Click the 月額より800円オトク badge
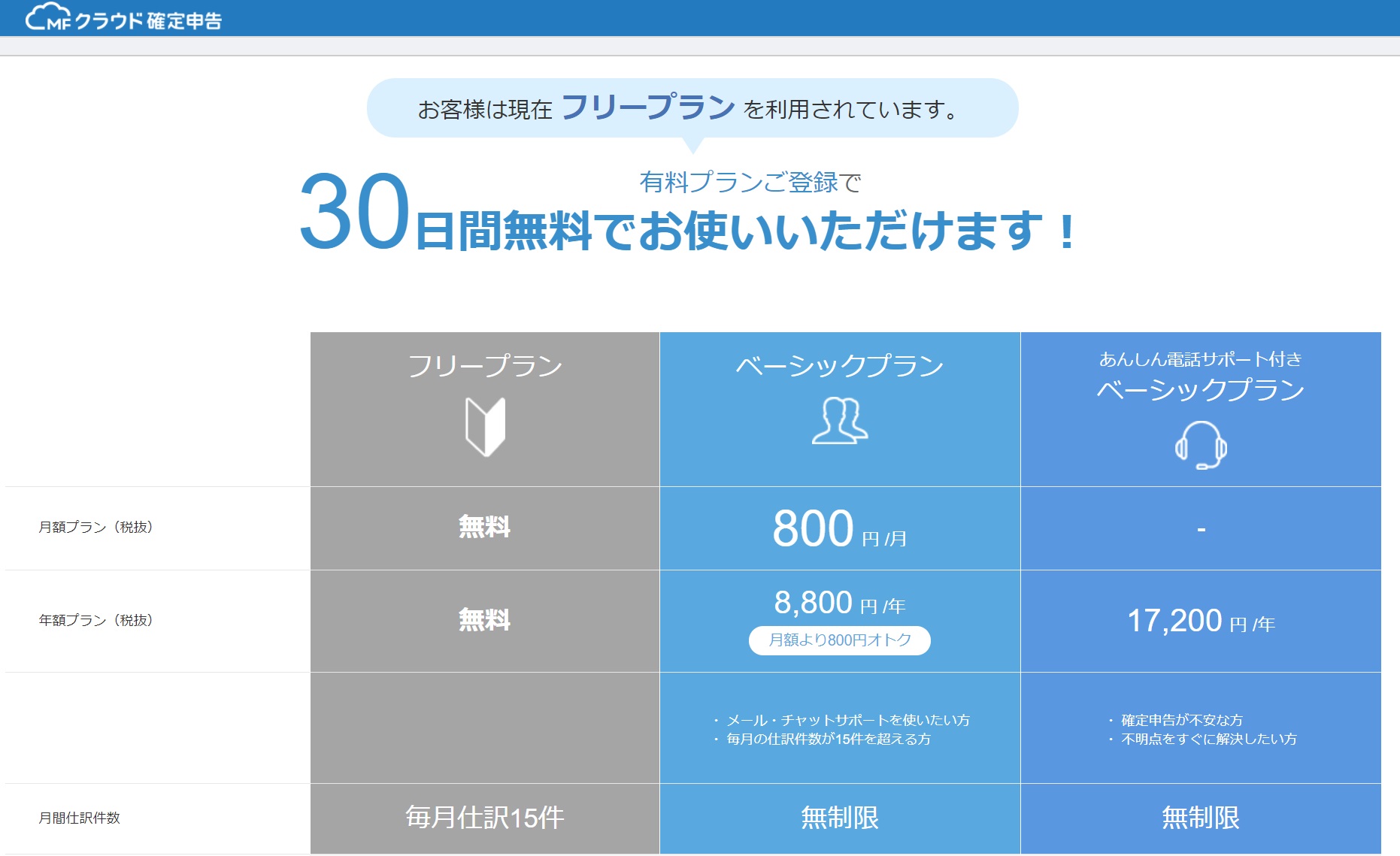 coord(840,640)
